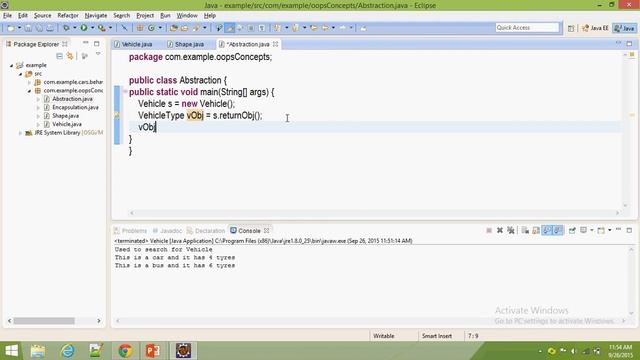The height and width of the screenshot is (360, 640).
Task: Expand JRE System Library node
Action: (20, 133)
